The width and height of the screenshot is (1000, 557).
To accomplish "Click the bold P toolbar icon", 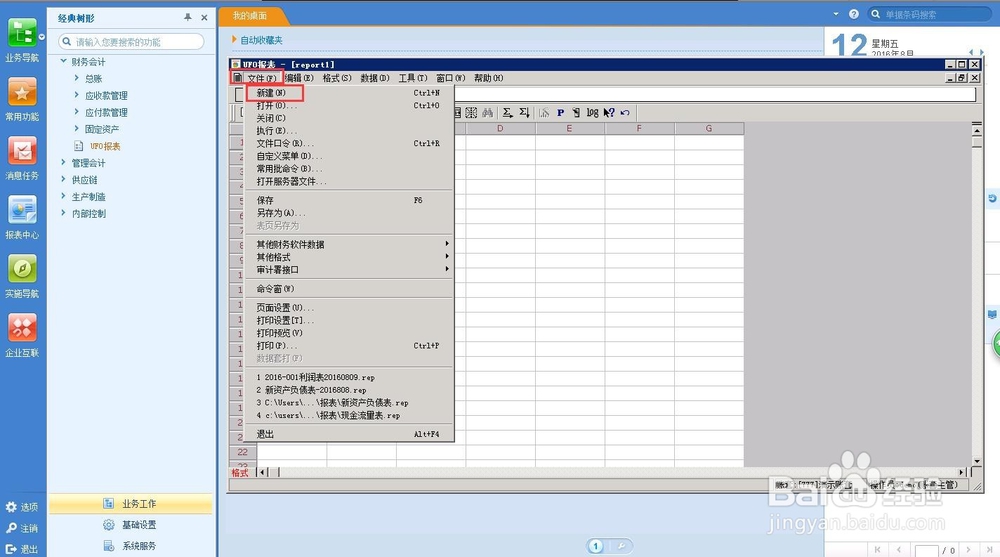I will (x=560, y=112).
